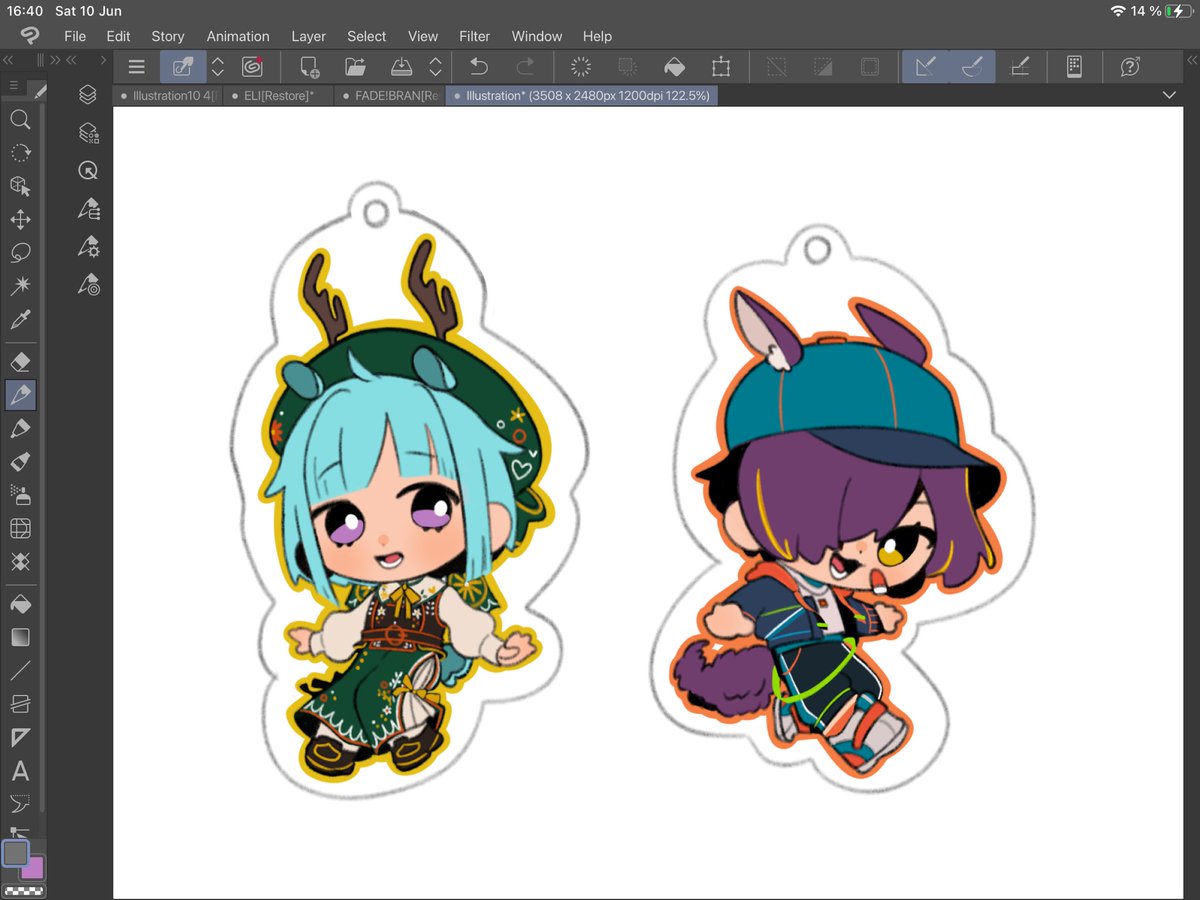Select the Blend tool
1200x900 pixels.
[x=20, y=561]
